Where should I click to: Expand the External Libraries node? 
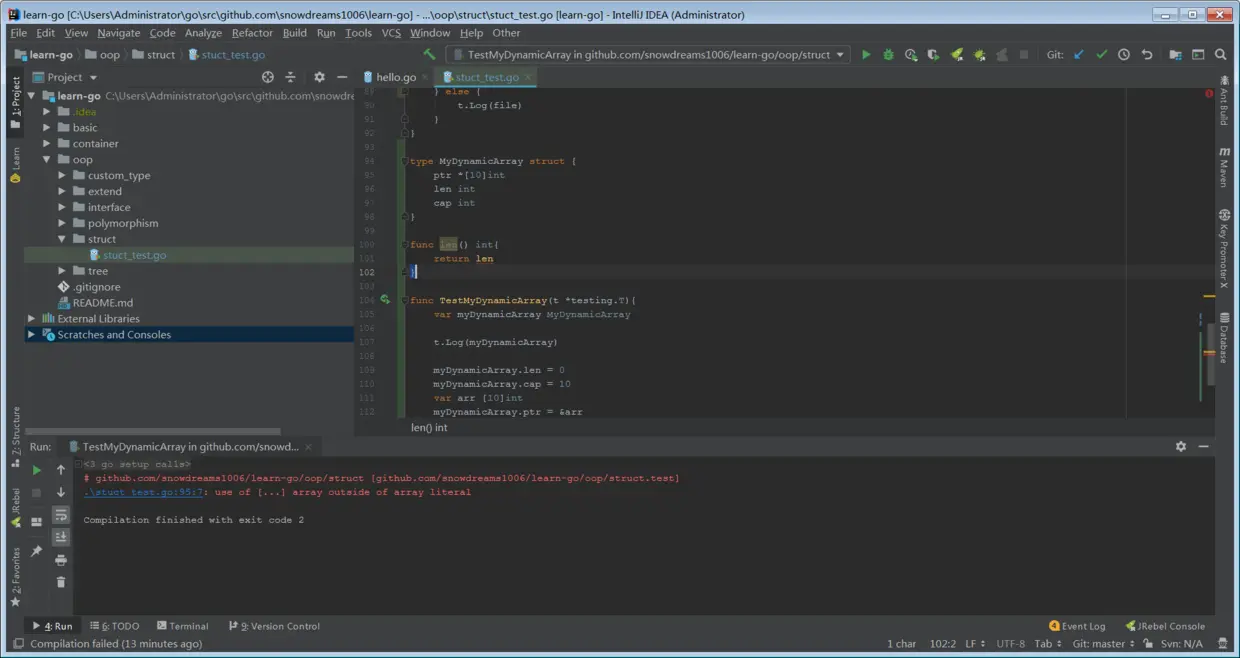click(x=30, y=318)
